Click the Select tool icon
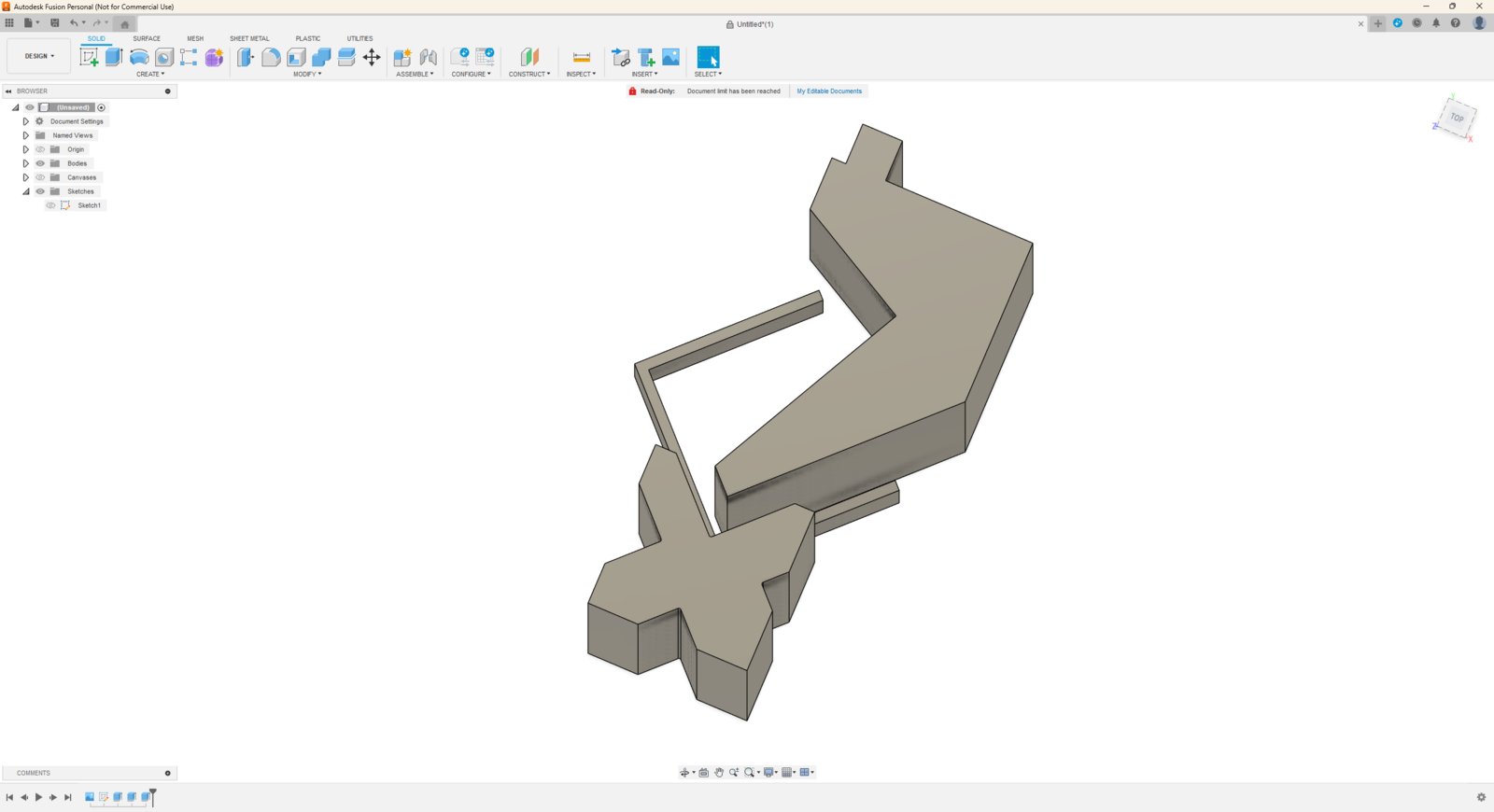This screenshot has height=812, width=1494. 709,57
